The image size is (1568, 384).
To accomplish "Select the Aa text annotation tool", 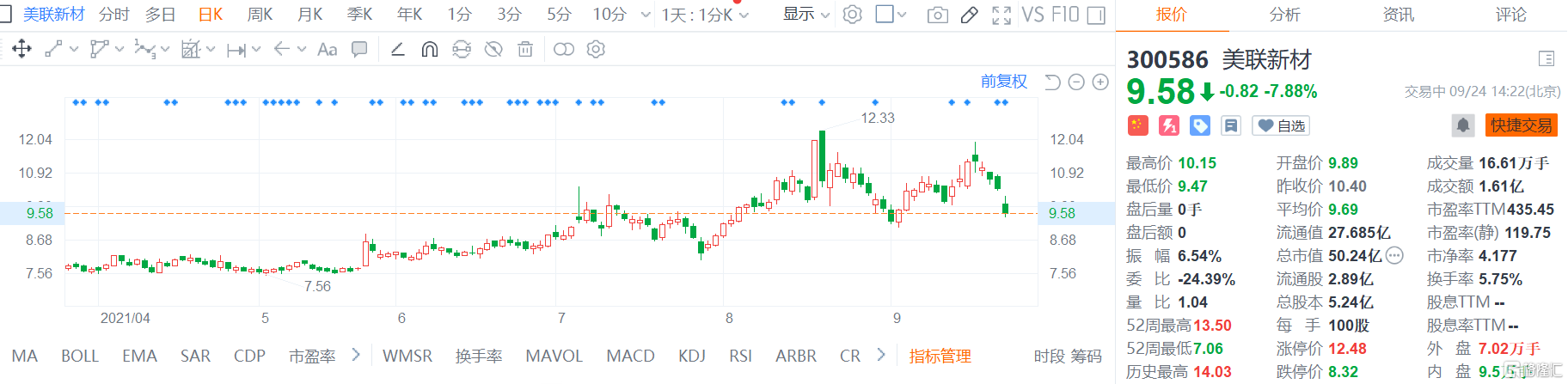I will pos(328,49).
